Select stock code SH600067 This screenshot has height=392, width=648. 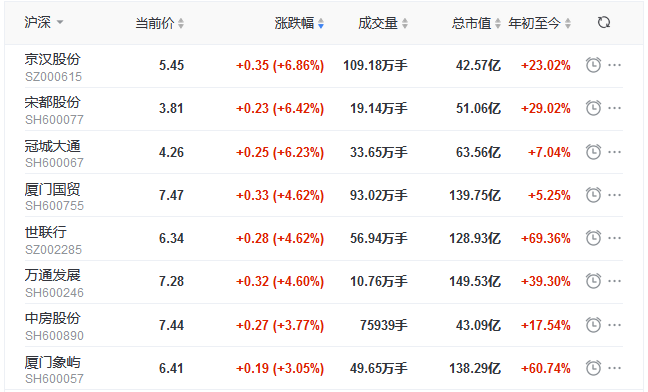pos(54,163)
